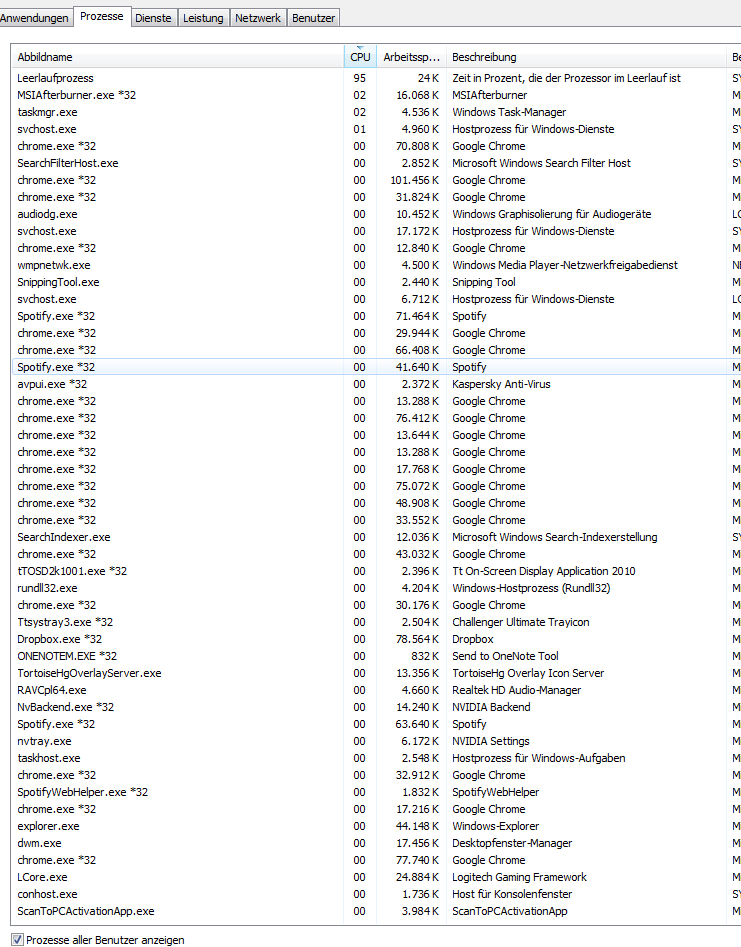Click the svchost.exe memory value 4.960 K
The height and width of the screenshot is (947, 741).
(420, 129)
